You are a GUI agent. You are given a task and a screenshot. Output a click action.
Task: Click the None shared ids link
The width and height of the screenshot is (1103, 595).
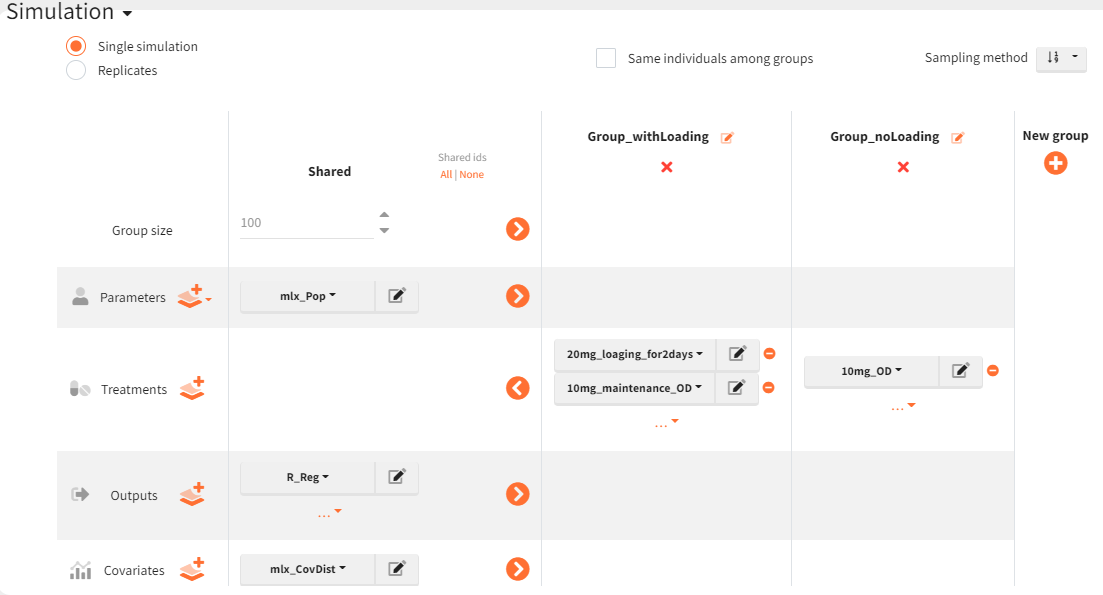click(471, 174)
